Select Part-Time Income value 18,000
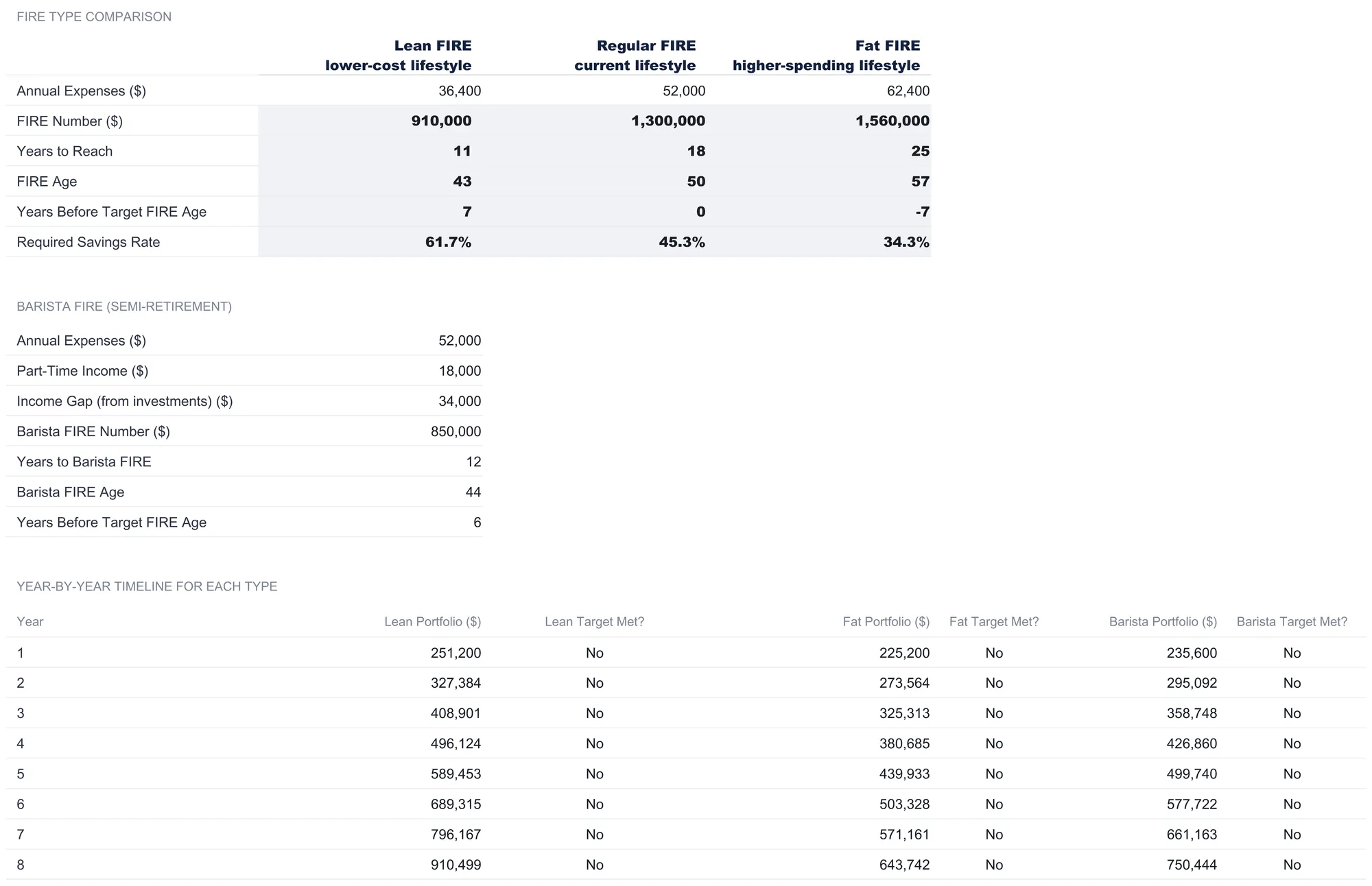 coord(460,371)
